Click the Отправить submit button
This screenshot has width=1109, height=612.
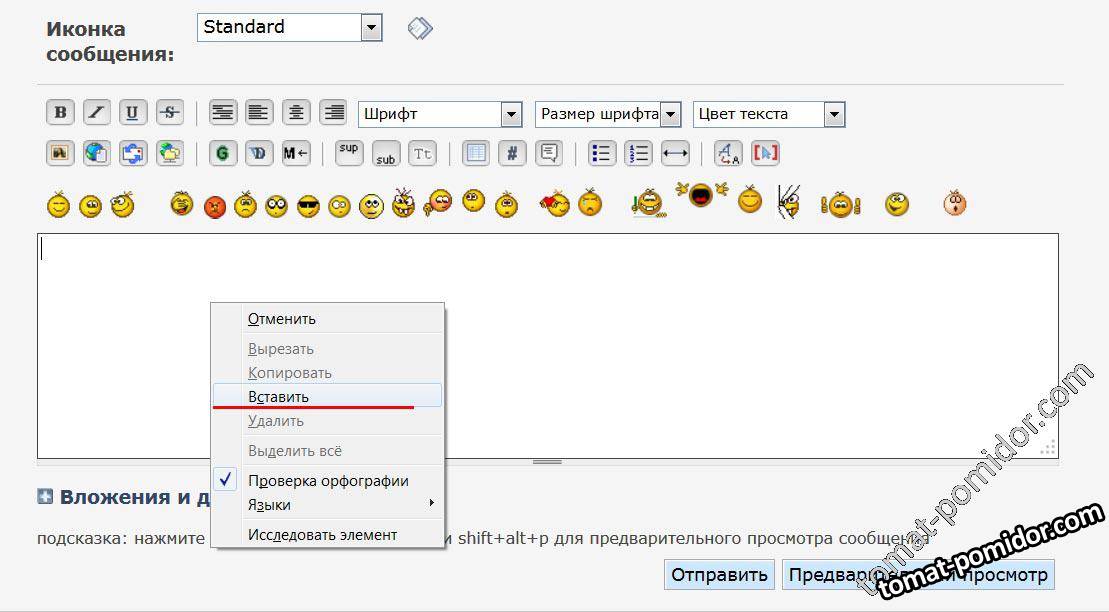click(x=719, y=575)
